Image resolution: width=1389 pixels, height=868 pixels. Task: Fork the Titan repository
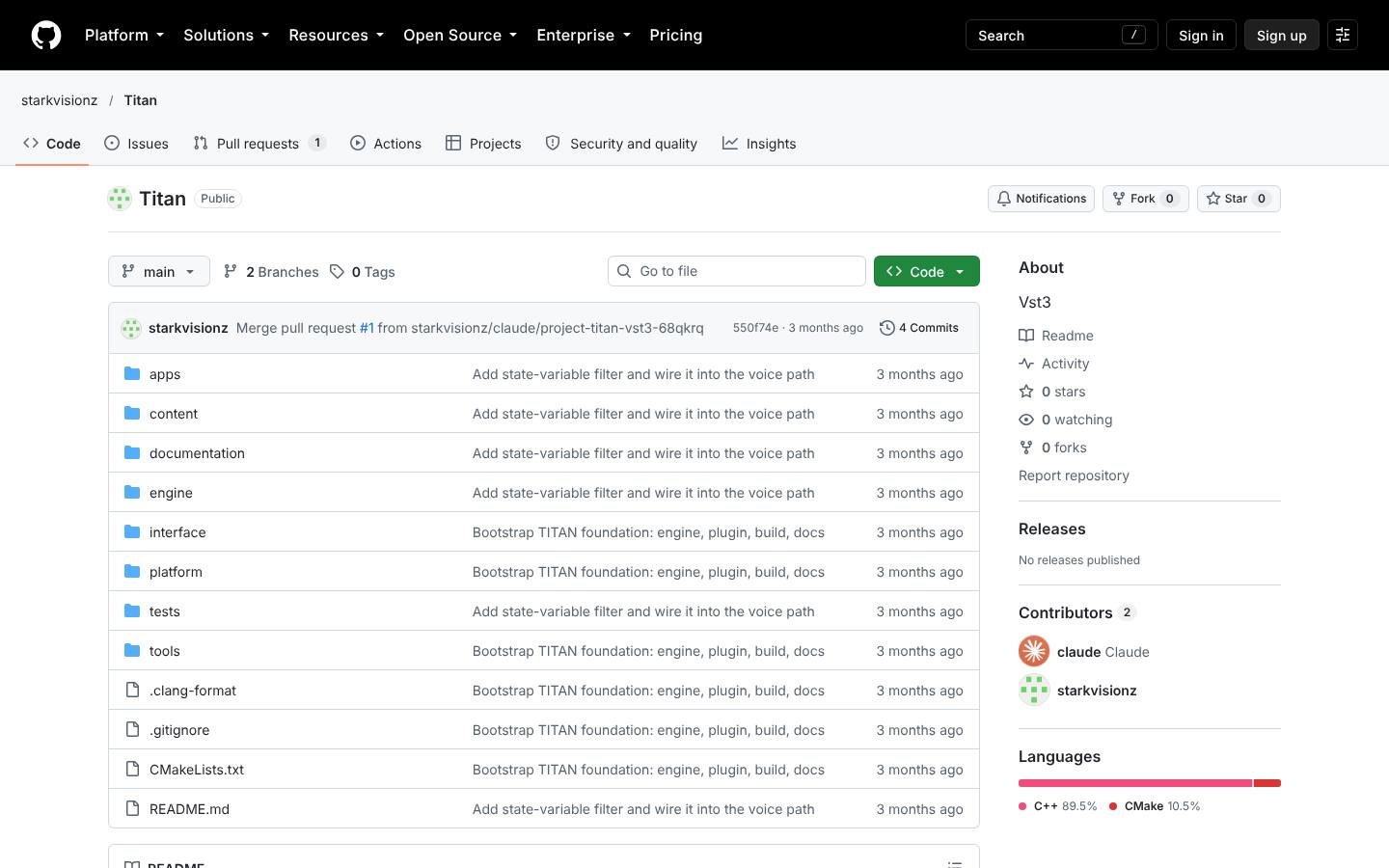[x=1146, y=199]
